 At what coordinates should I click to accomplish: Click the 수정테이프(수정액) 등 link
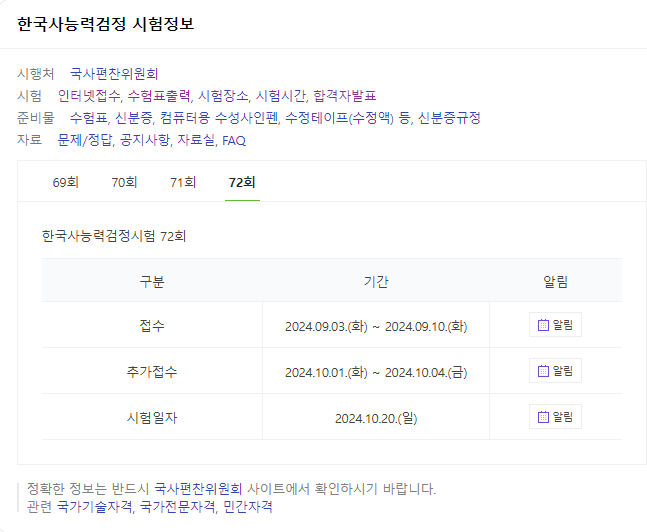pyautogui.click(x=348, y=118)
